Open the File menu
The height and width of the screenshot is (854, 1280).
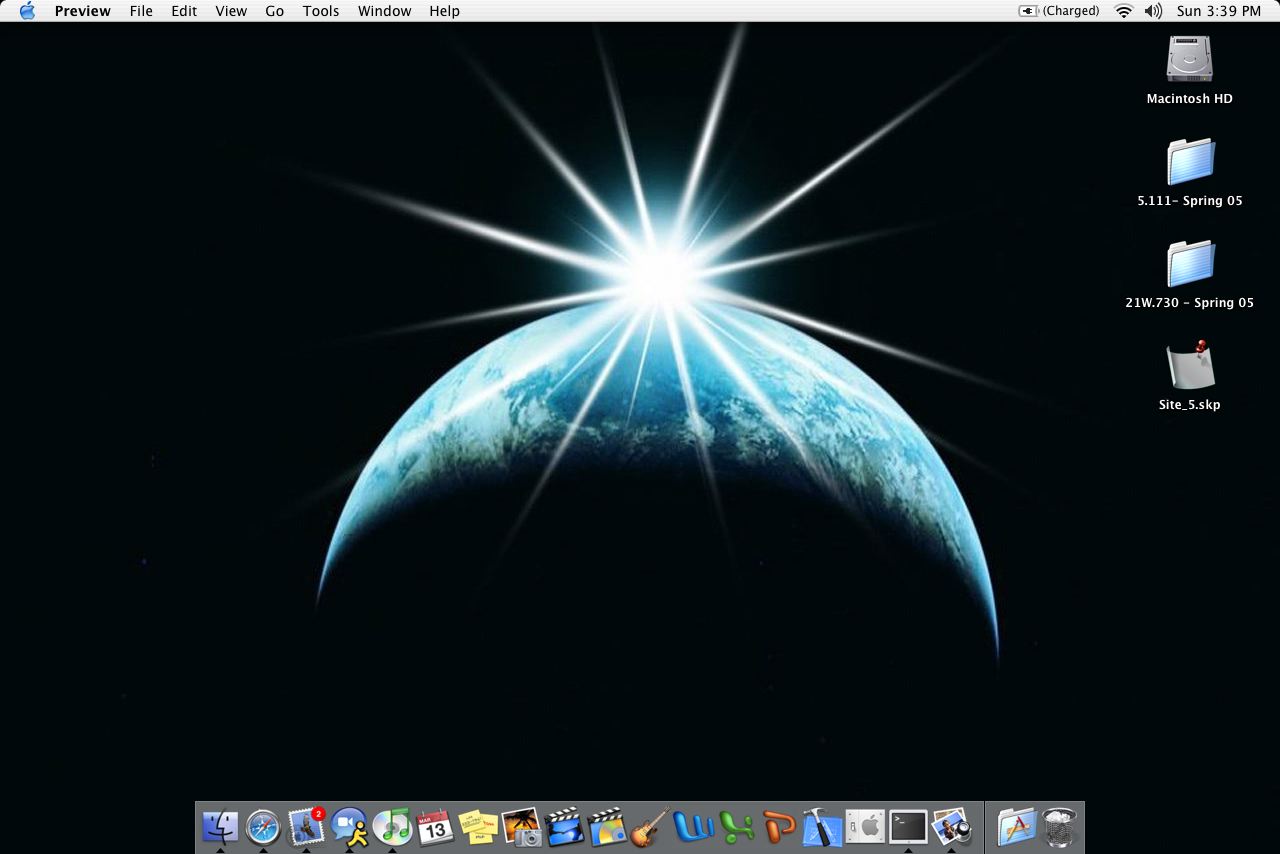click(x=141, y=11)
